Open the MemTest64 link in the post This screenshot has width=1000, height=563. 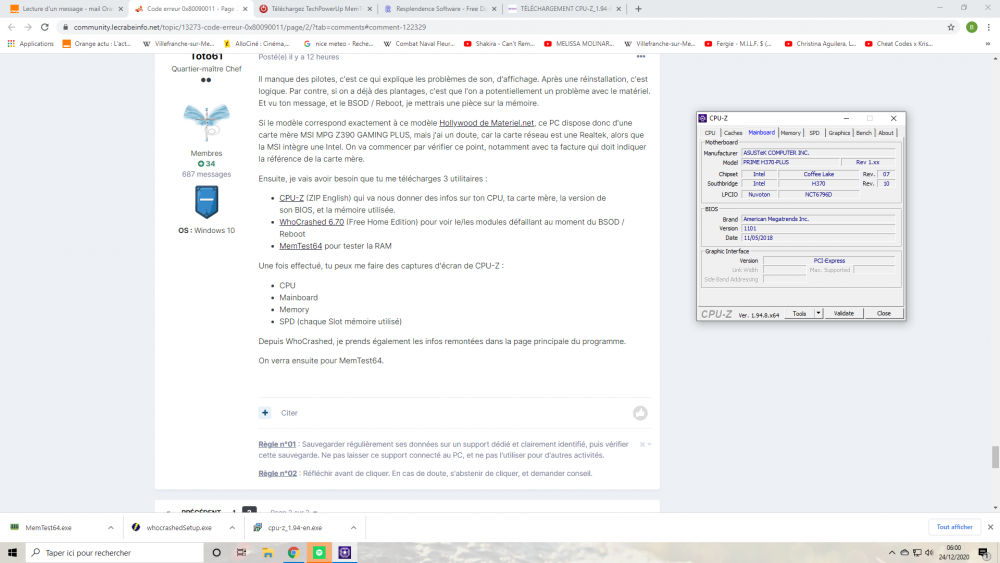(x=300, y=246)
